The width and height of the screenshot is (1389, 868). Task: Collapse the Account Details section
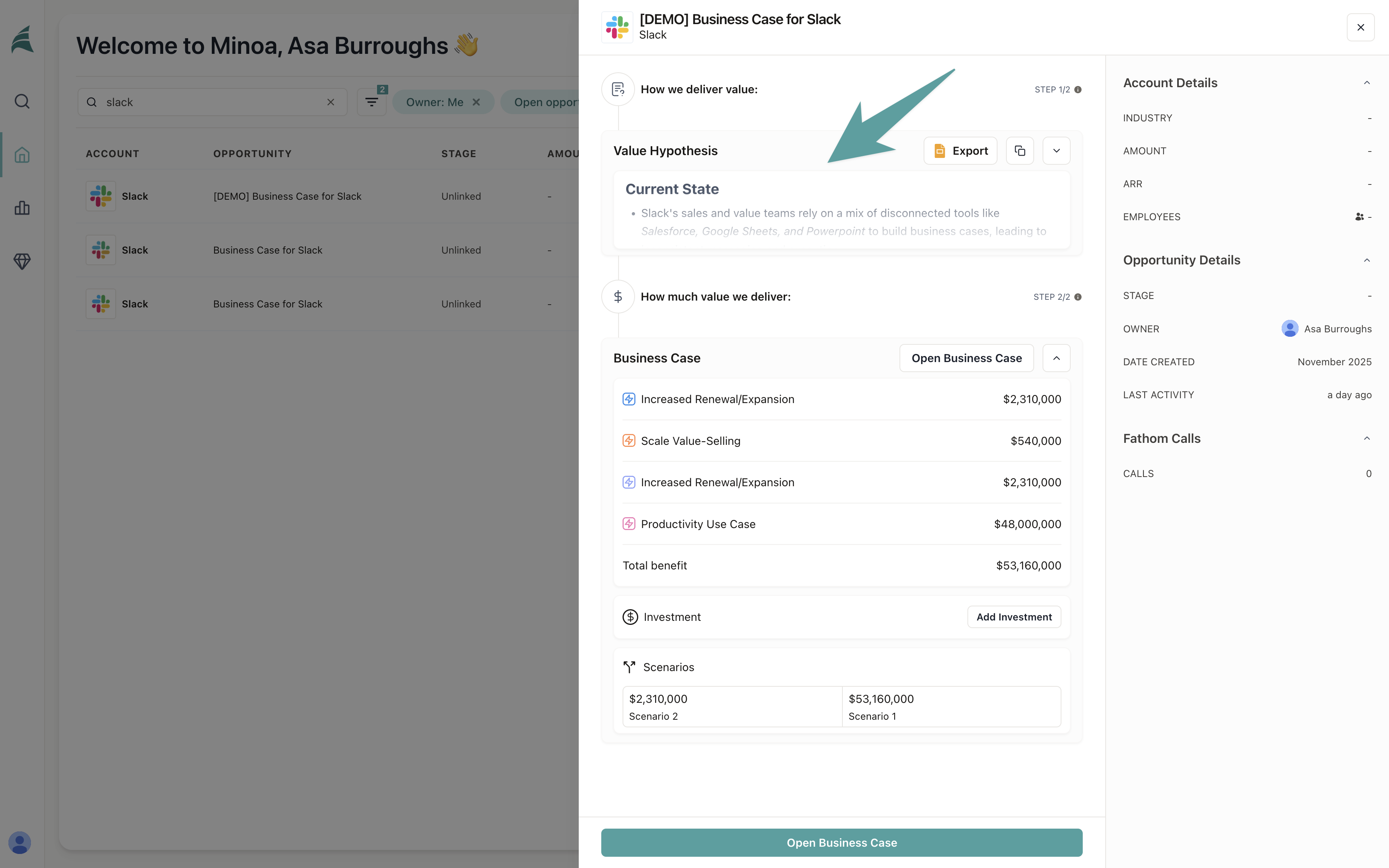click(x=1366, y=83)
